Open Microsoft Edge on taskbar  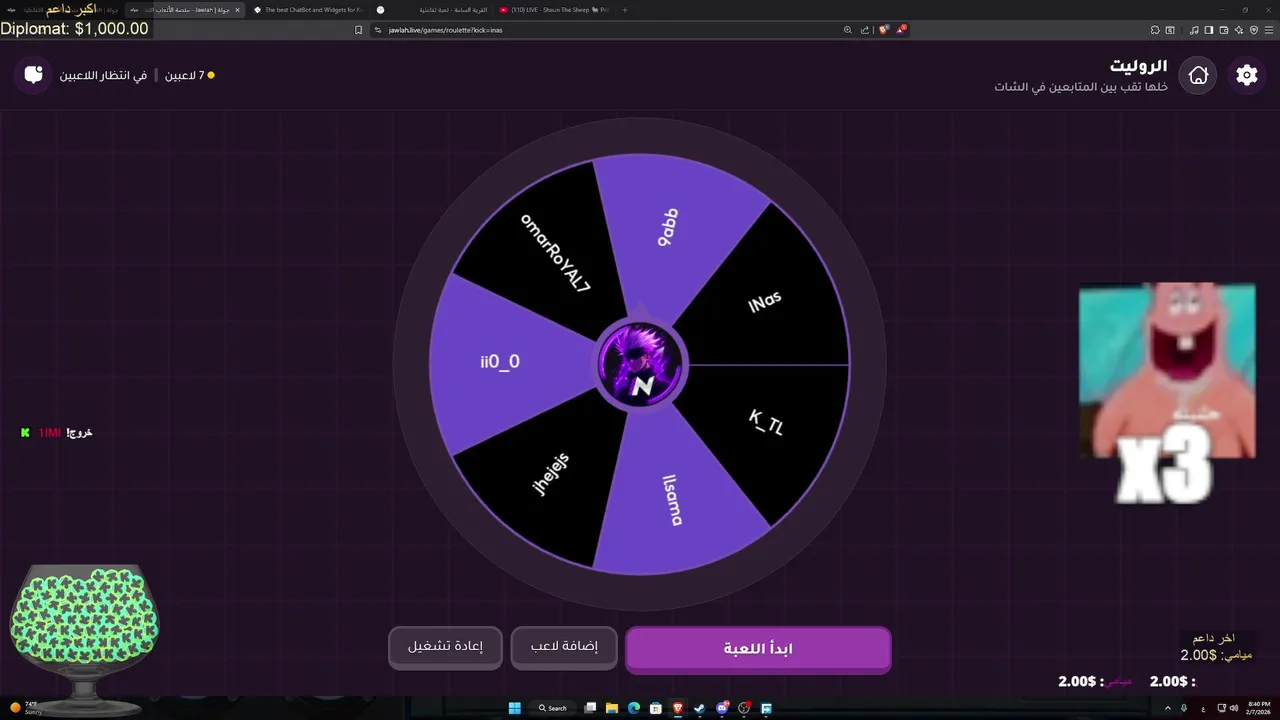pos(634,708)
